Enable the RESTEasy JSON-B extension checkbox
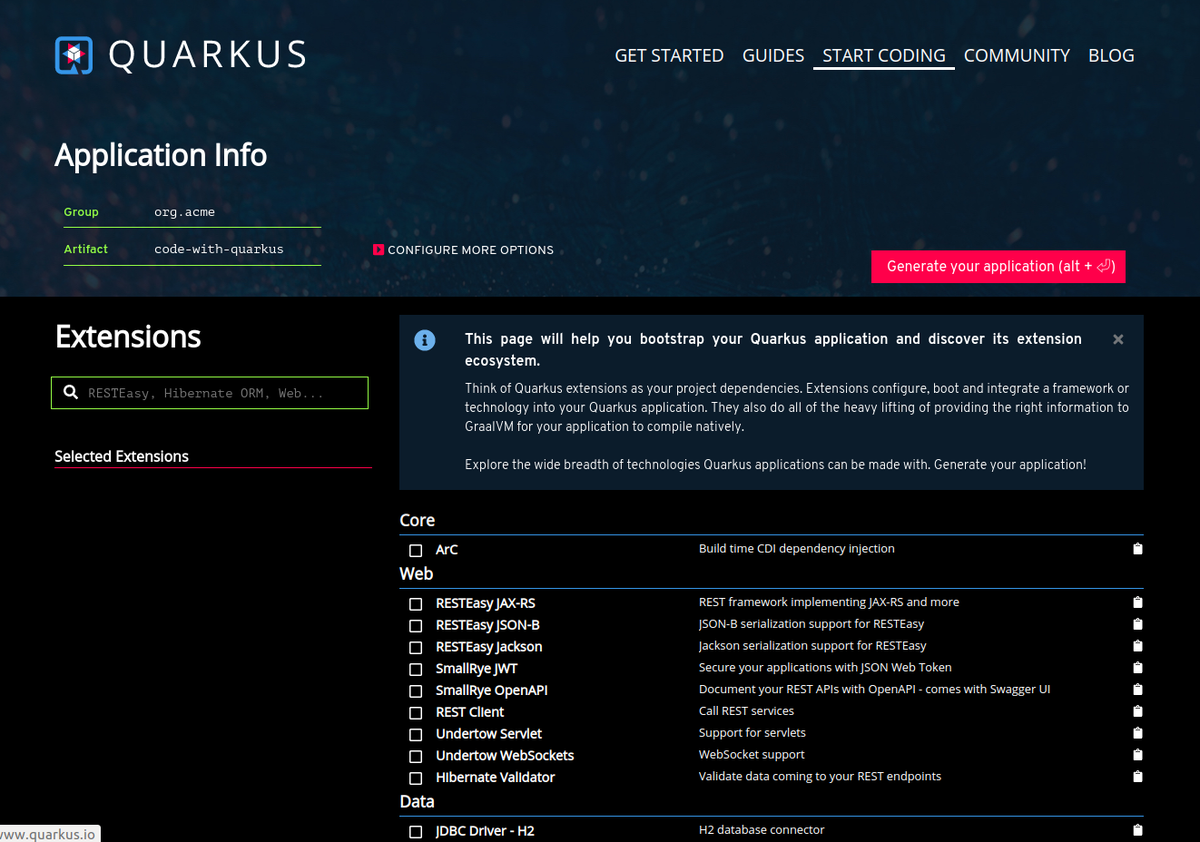 pyautogui.click(x=416, y=626)
